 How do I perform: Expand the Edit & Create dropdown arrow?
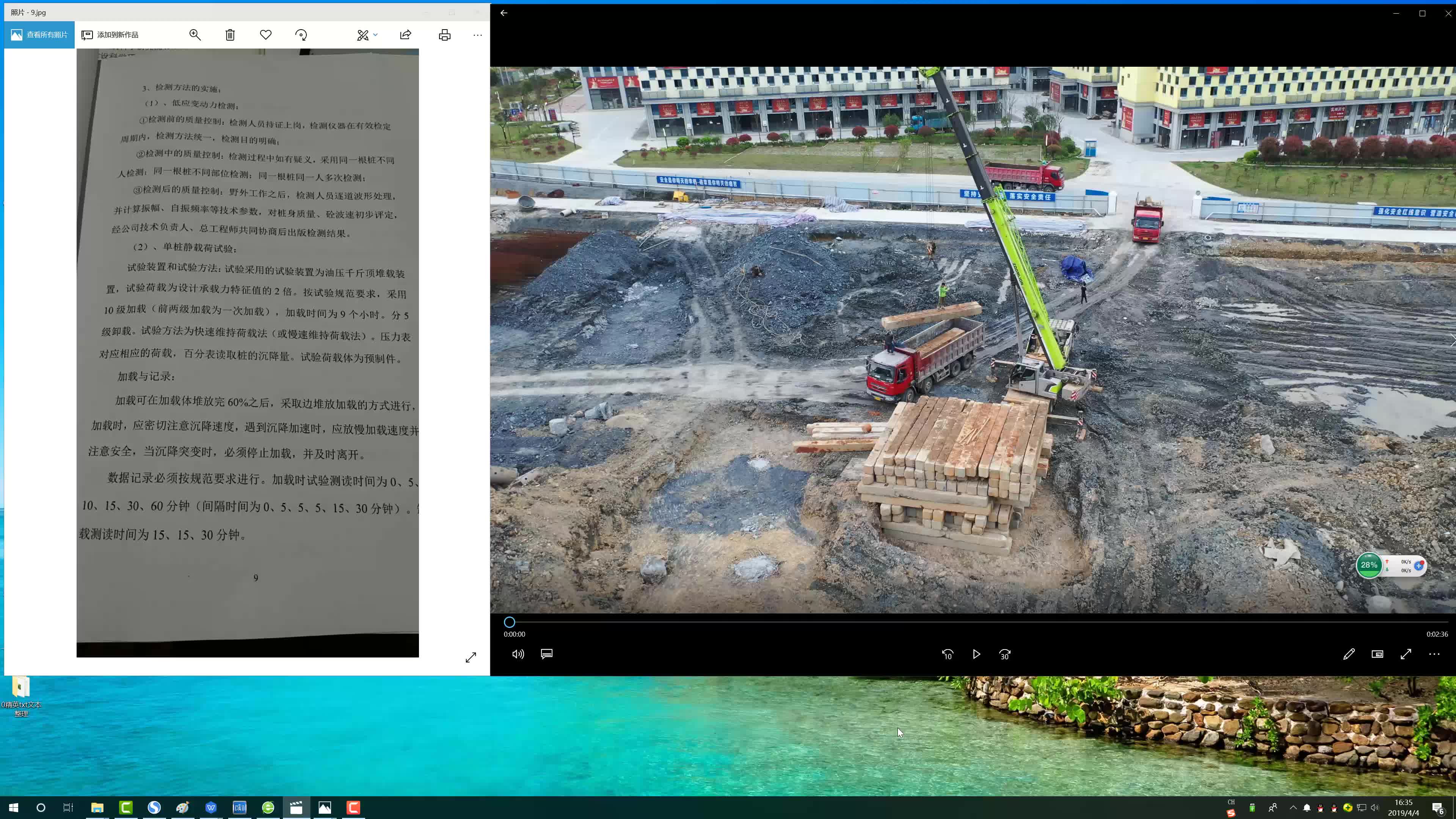(x=375, y=35)
